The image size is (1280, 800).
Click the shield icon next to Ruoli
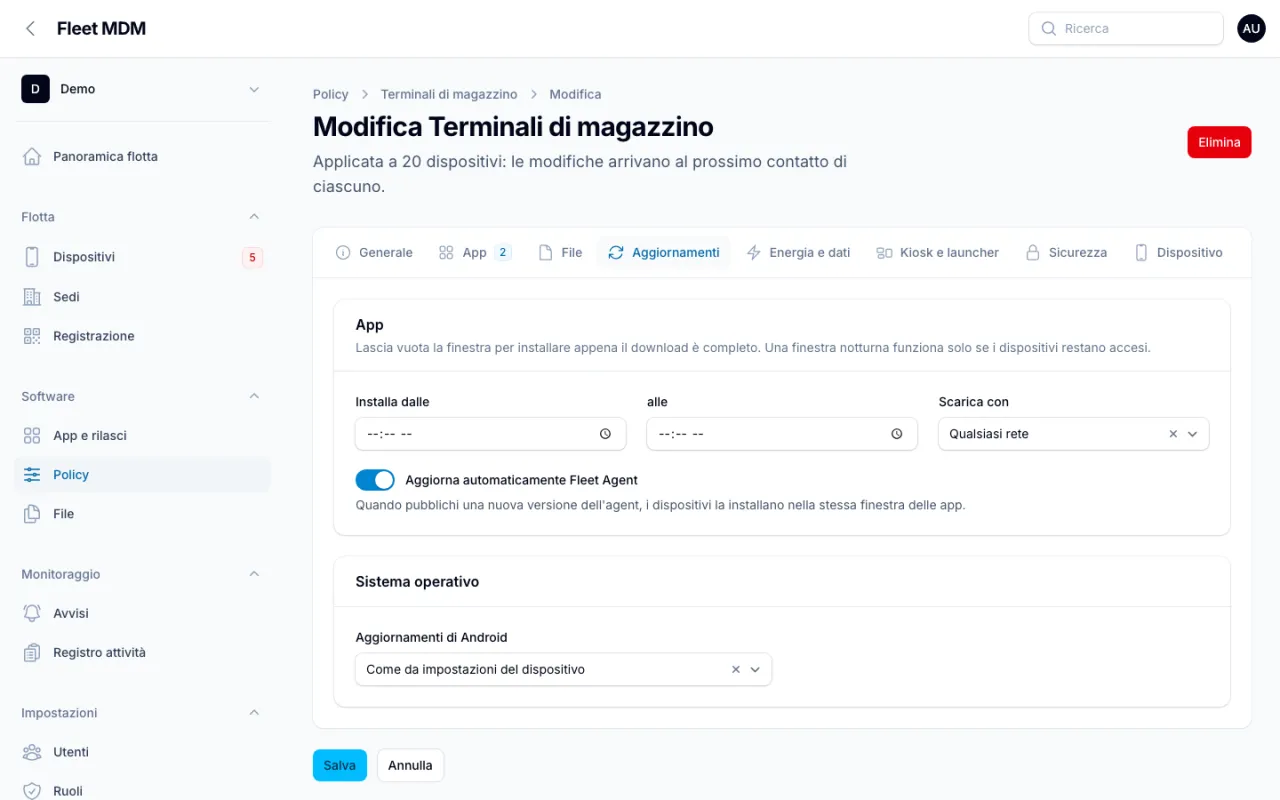click(x=32, y=791)
